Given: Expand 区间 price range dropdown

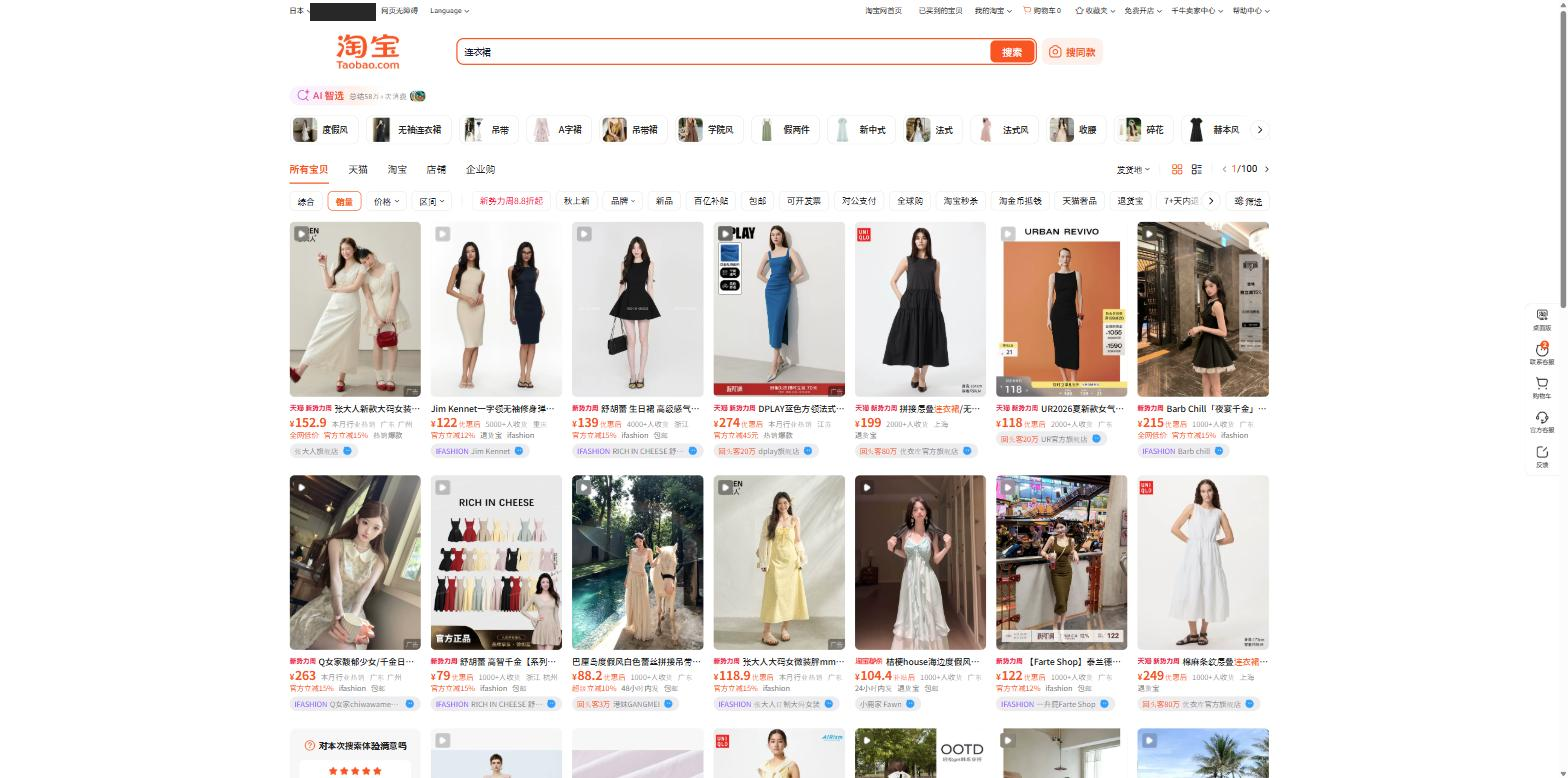Looking at the screenshot, I should point(432,201).
